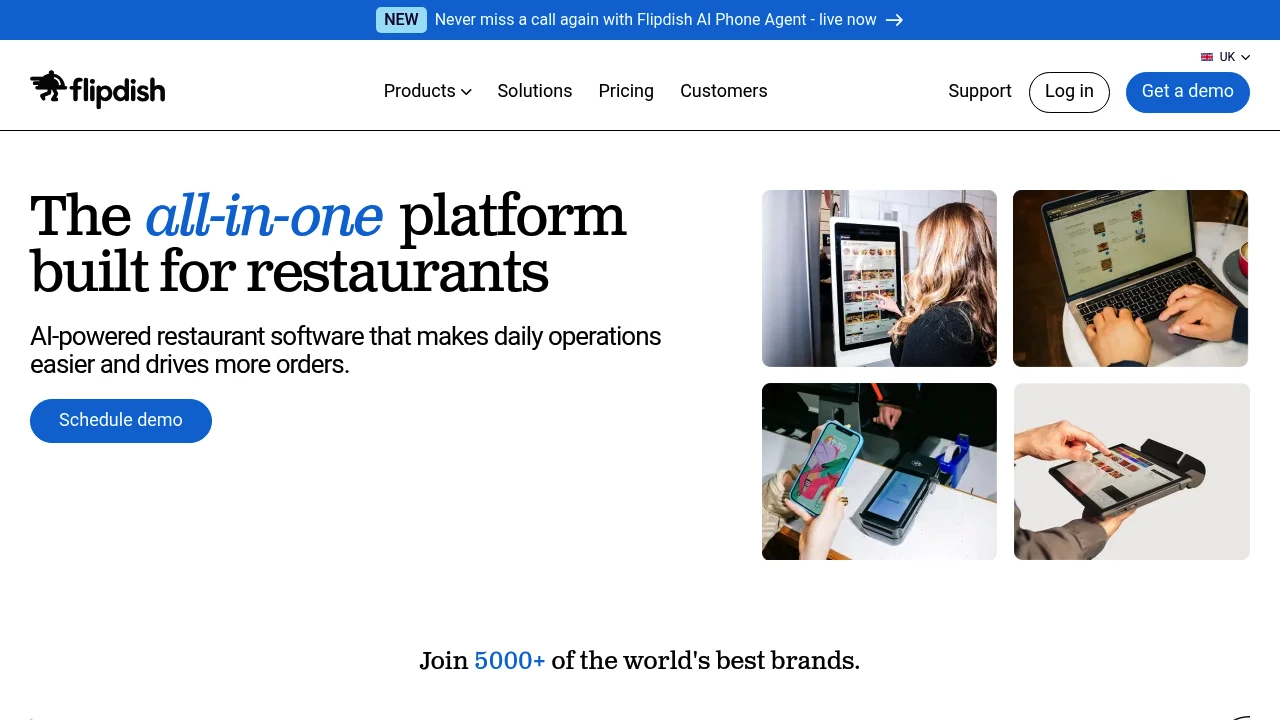Open the Flipdish AI Phone Agent announcement

click(657, 20)
